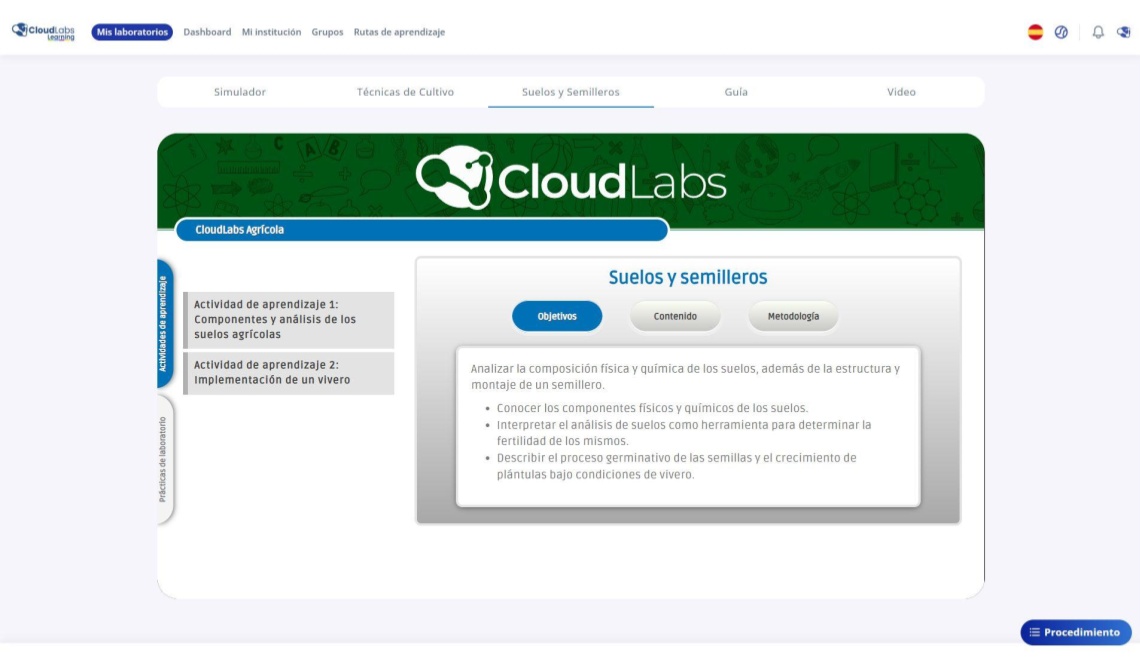Show the Contenido section

675,316
